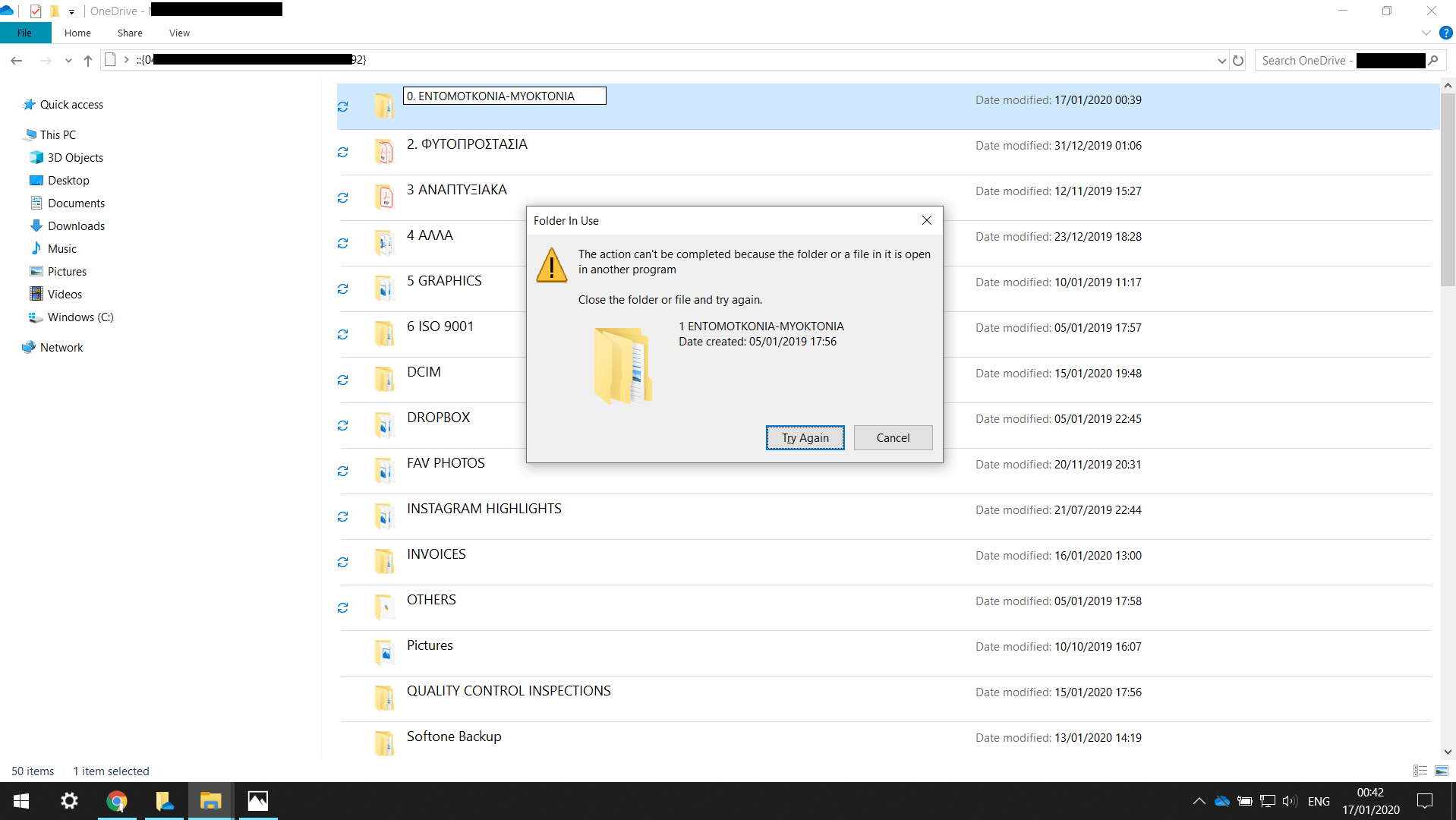Screen dimensions: 1456x820
Task: Select the 2. ΦΥΤΟΠΡΟΣΤΑΣΙΑ folder
Action: (x=884, y=152)
